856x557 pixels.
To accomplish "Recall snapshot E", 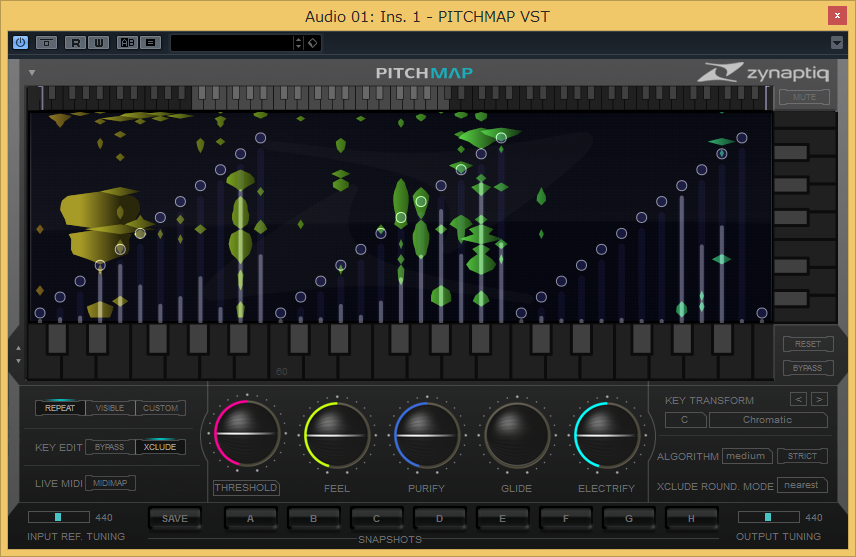I will tap(502, 518).
